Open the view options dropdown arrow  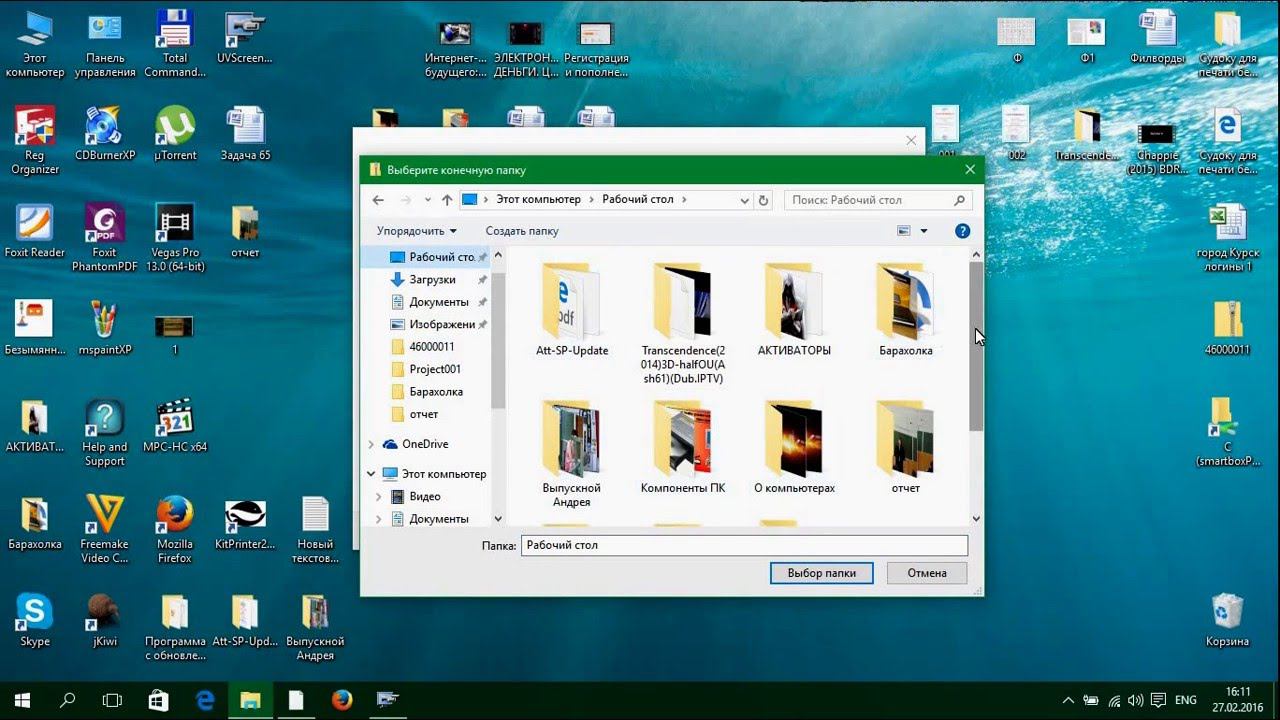coord(923,231)
